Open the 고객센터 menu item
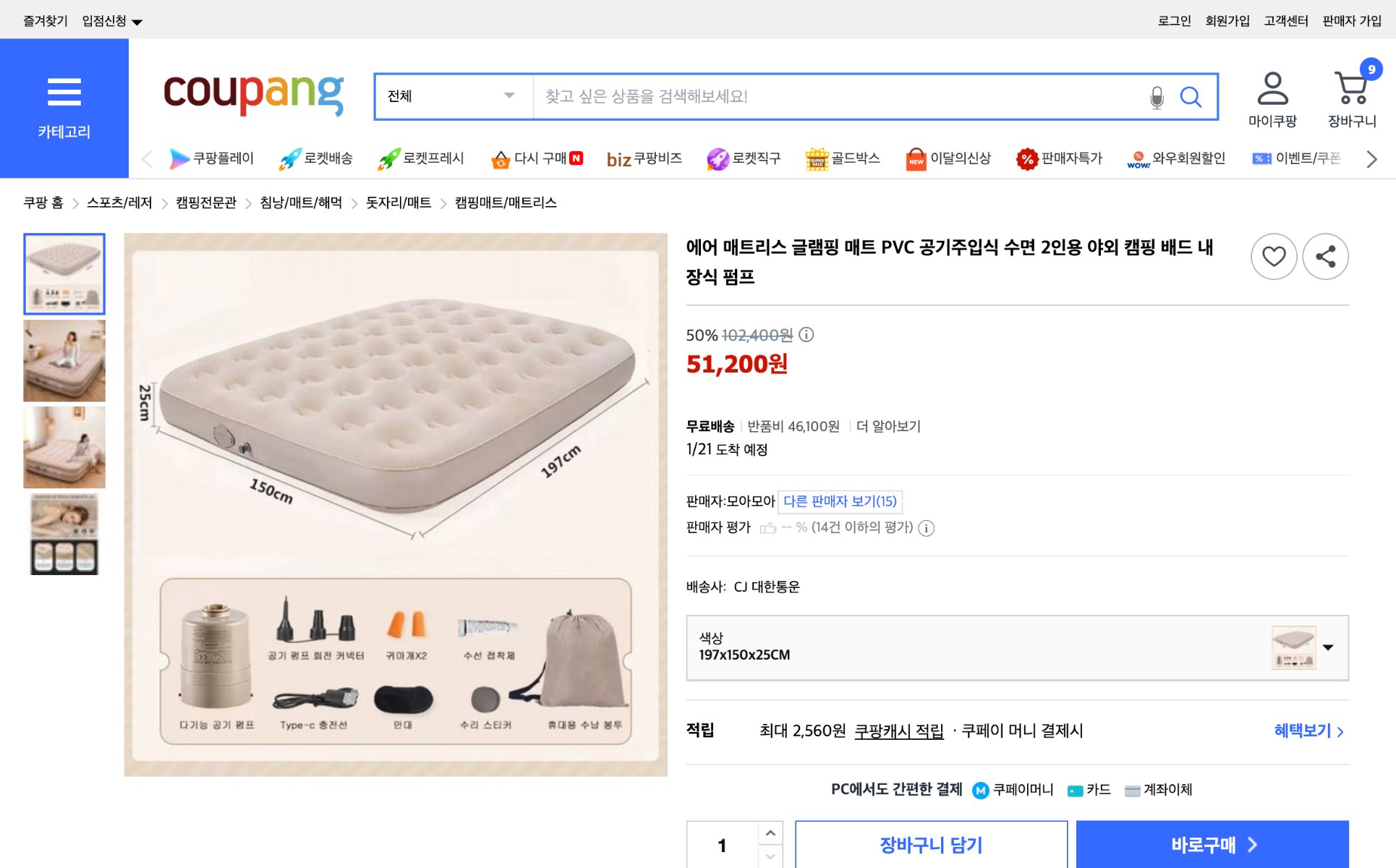 point(1286,20)
